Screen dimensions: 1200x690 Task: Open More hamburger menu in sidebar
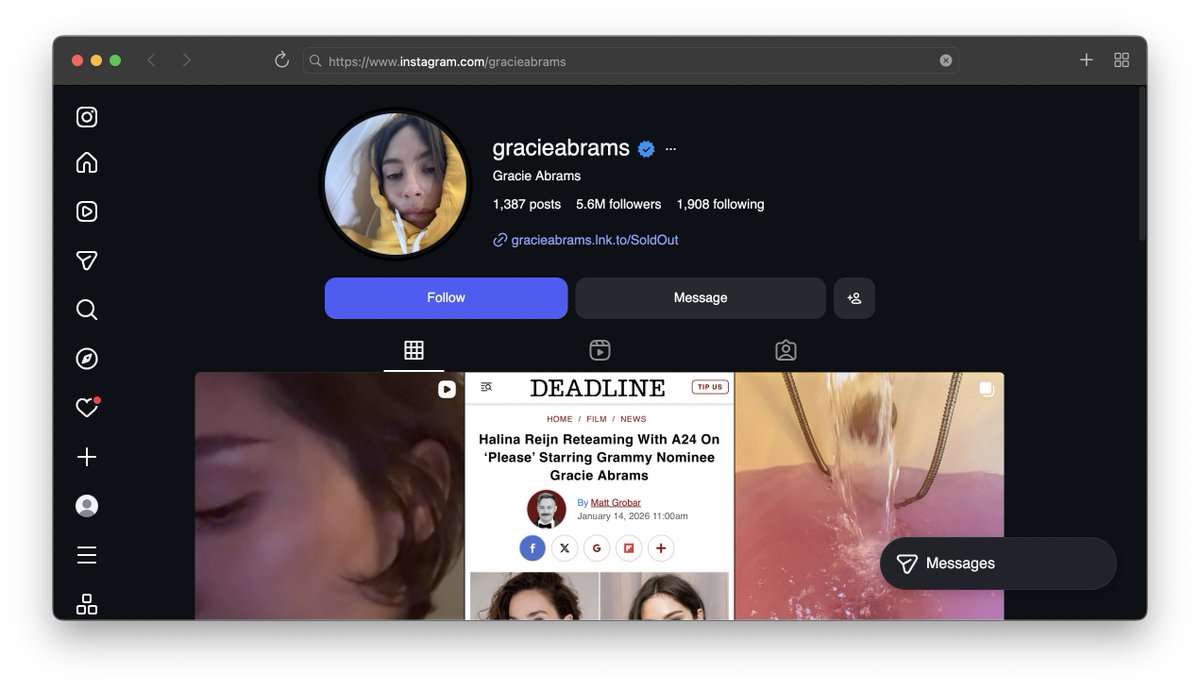(87, 554)
